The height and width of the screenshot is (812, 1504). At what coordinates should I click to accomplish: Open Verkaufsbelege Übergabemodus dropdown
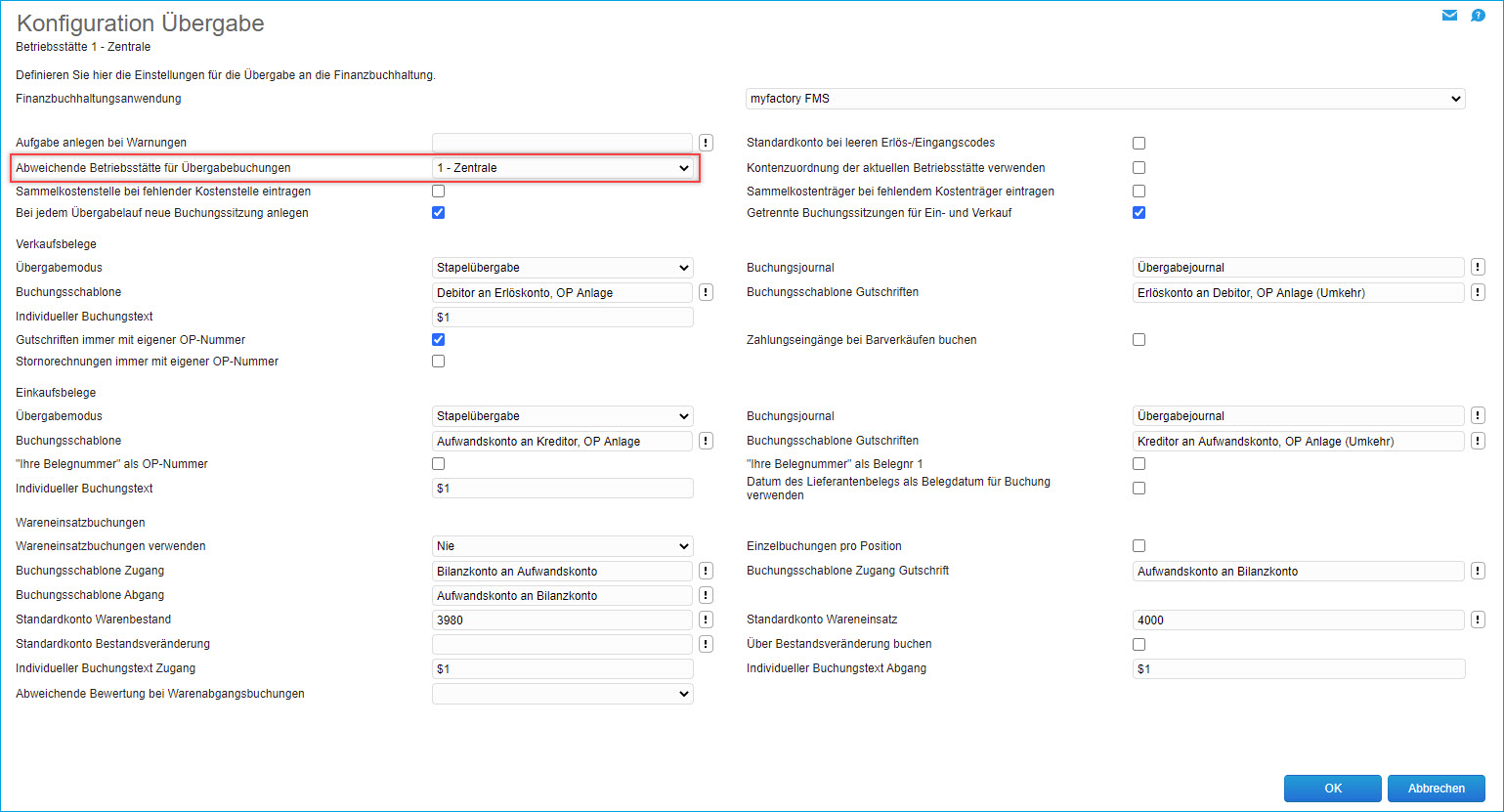pos(563,268)
